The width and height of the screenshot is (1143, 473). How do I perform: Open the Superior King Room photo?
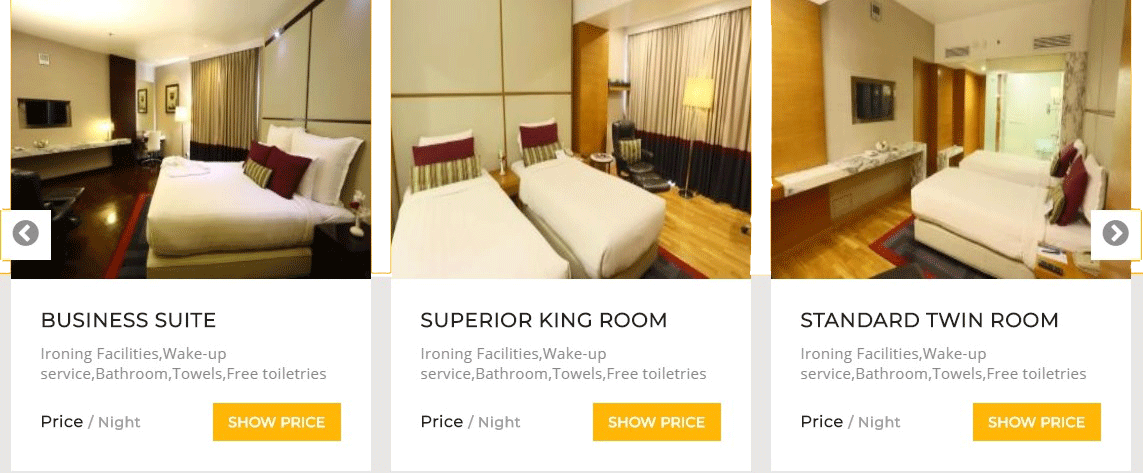(571, 139)
